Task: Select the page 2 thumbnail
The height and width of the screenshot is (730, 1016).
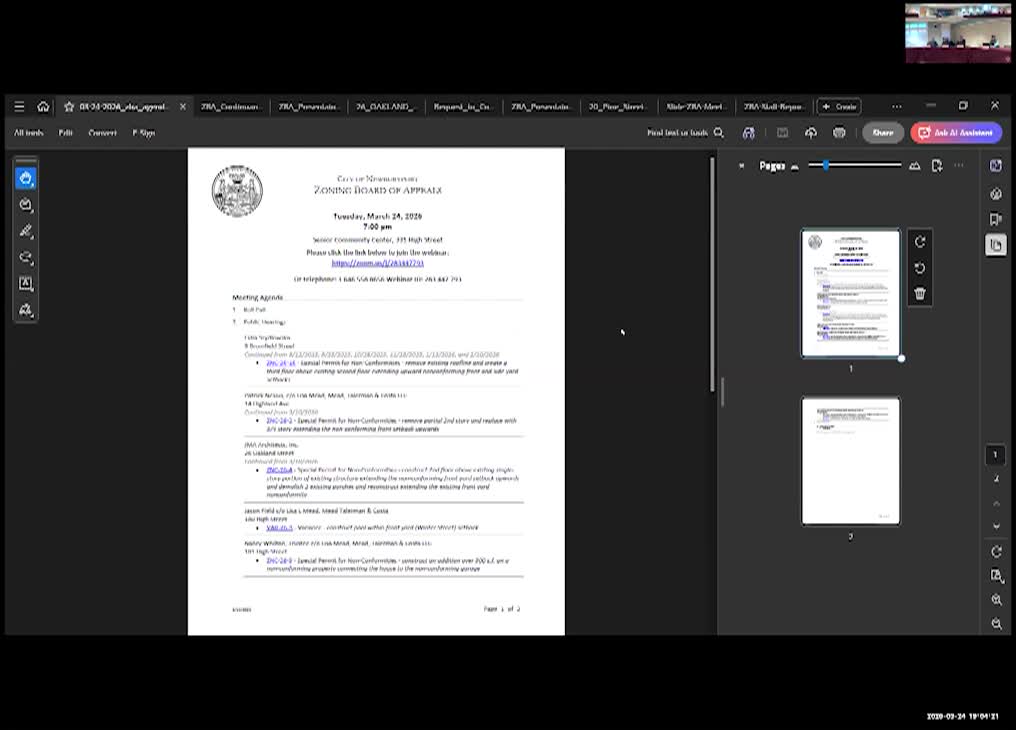Action: [850, 461]
